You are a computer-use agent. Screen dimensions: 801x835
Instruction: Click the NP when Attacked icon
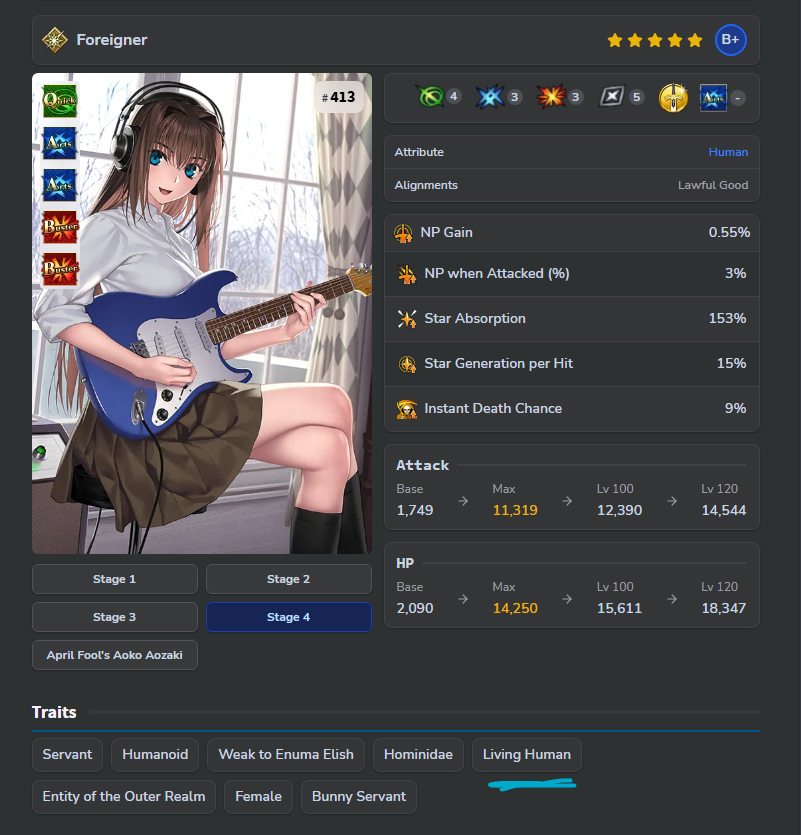[x=407, y=274]
